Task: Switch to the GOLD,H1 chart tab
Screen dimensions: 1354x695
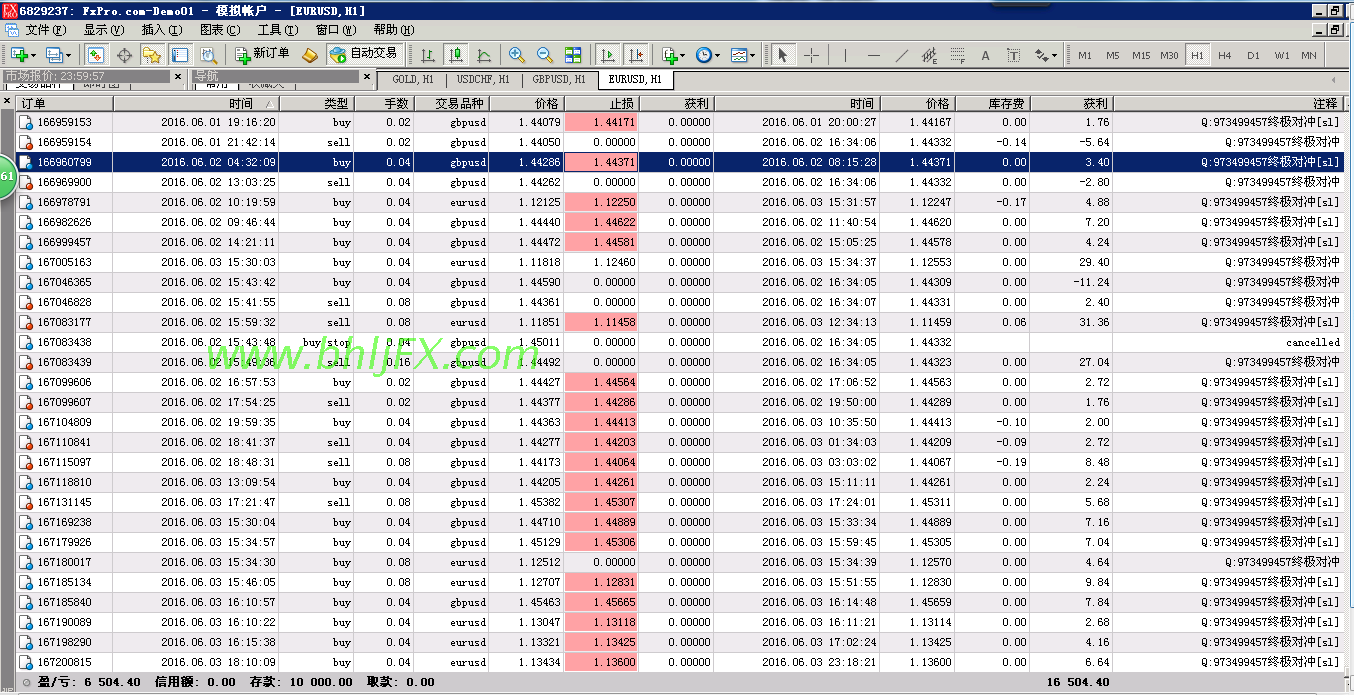Action: [x=411, y=79]
